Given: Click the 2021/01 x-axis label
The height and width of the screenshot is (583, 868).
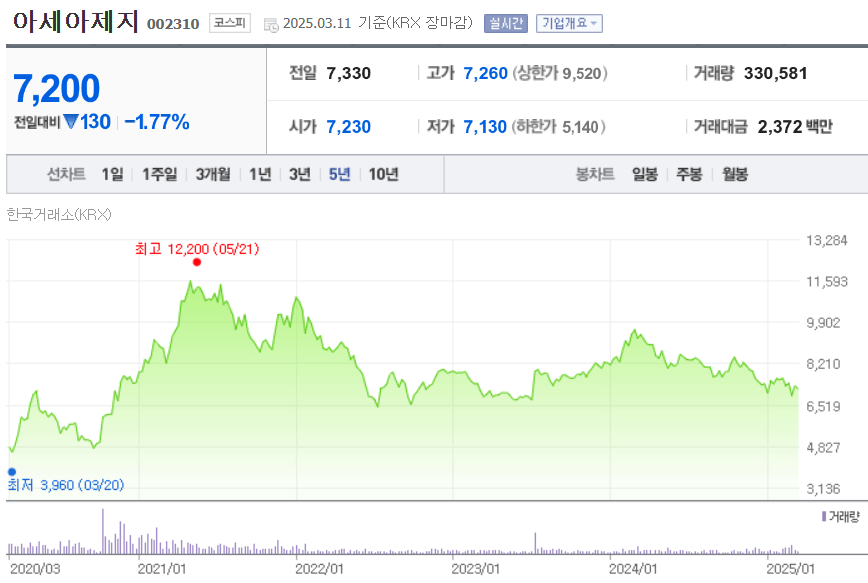Looking at the screenshot, I should [162, 569].
